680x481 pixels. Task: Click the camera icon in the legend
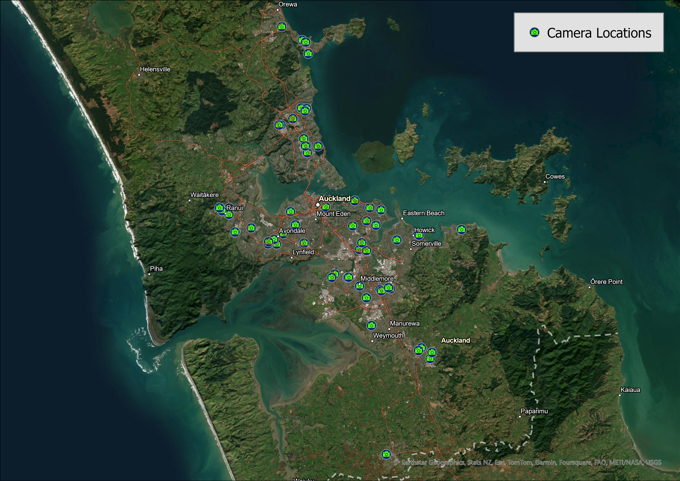pos(534,33)
